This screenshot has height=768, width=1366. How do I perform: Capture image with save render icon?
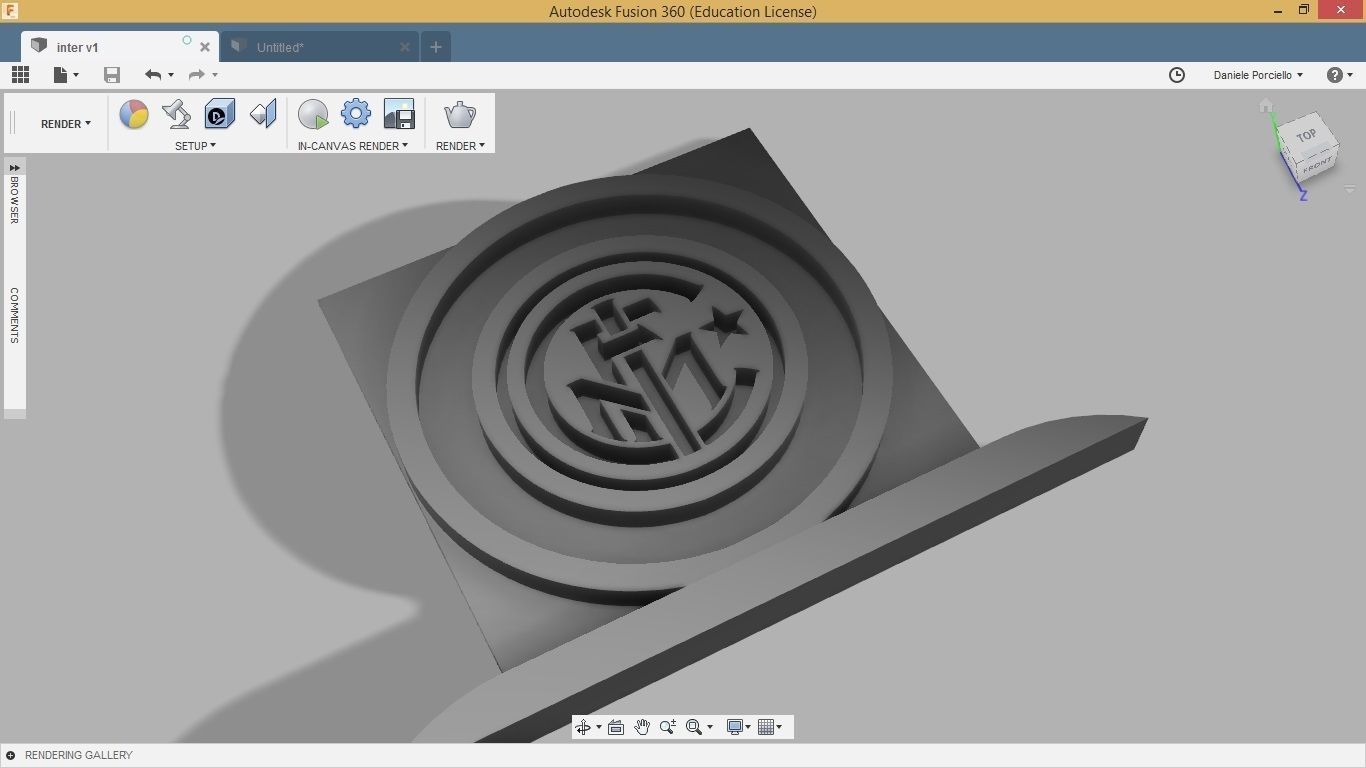tap(399, 114)
